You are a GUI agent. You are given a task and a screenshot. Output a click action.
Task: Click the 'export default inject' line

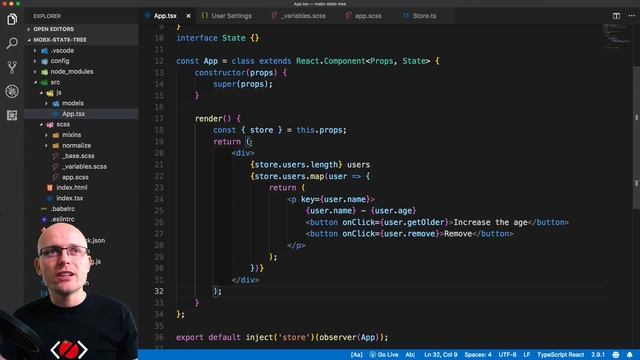click(282, 337)
